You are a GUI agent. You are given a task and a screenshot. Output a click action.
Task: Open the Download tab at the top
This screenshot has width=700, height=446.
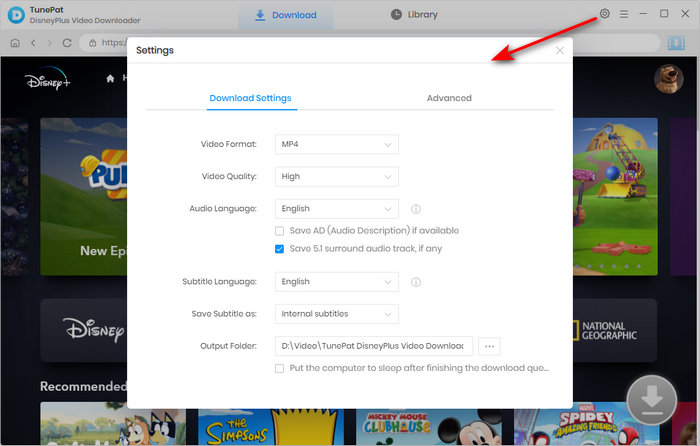click(x=285, y=15)
